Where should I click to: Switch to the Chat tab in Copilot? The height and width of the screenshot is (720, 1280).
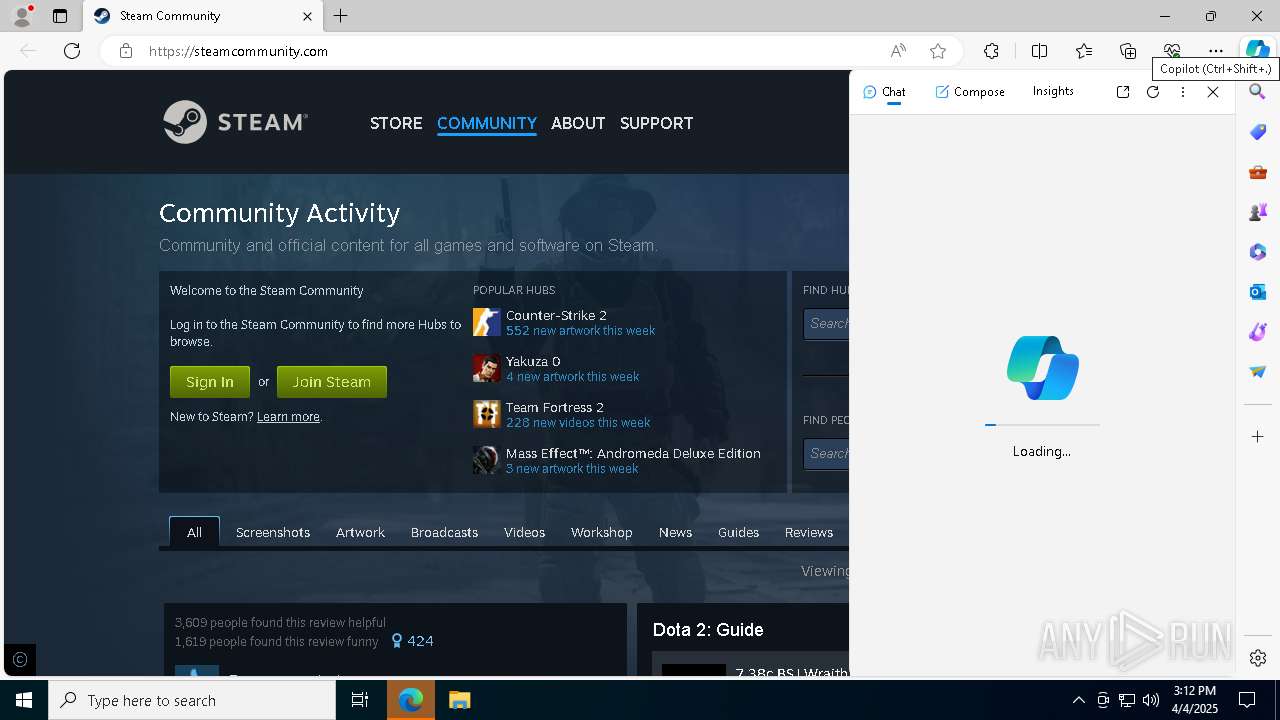(x=884, y=92)
